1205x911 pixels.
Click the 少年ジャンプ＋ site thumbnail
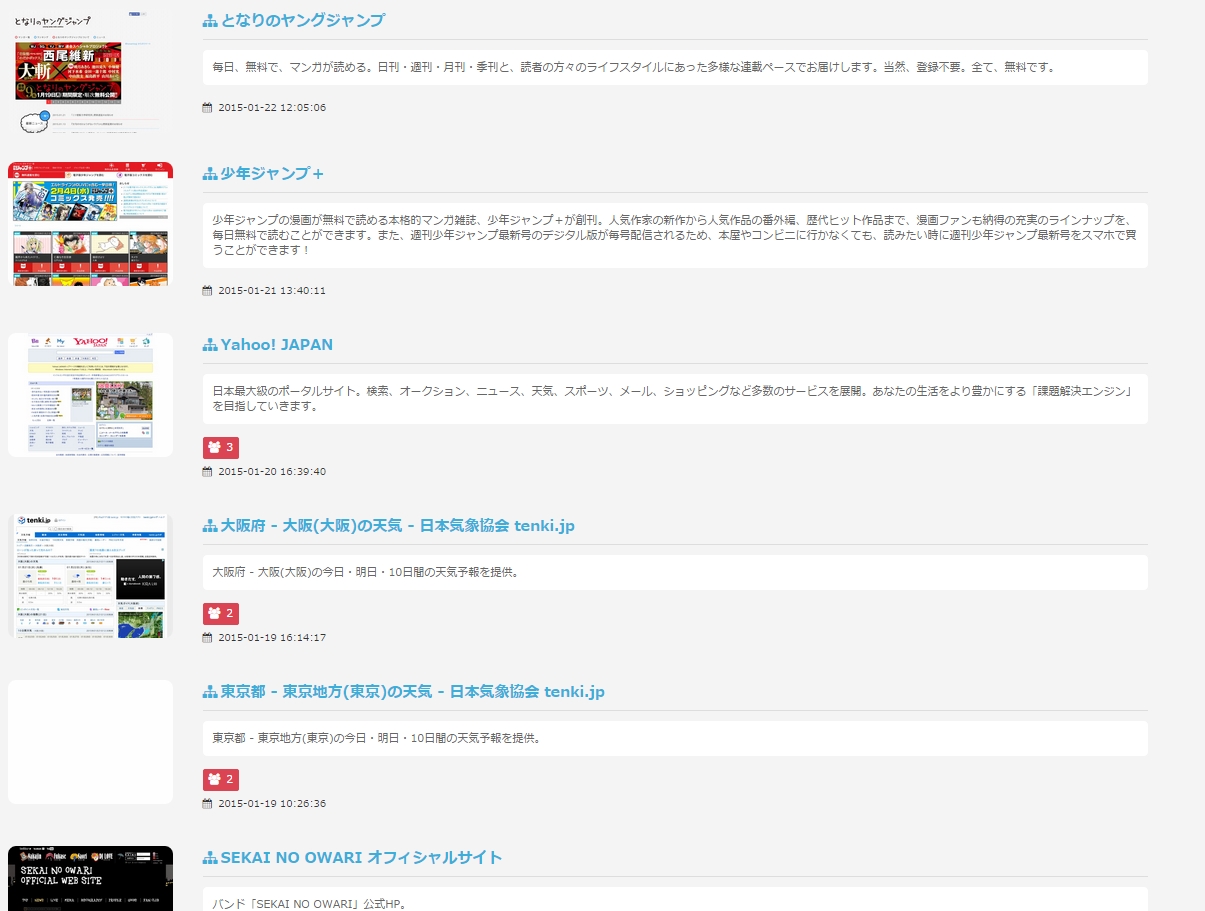[90, 224]
